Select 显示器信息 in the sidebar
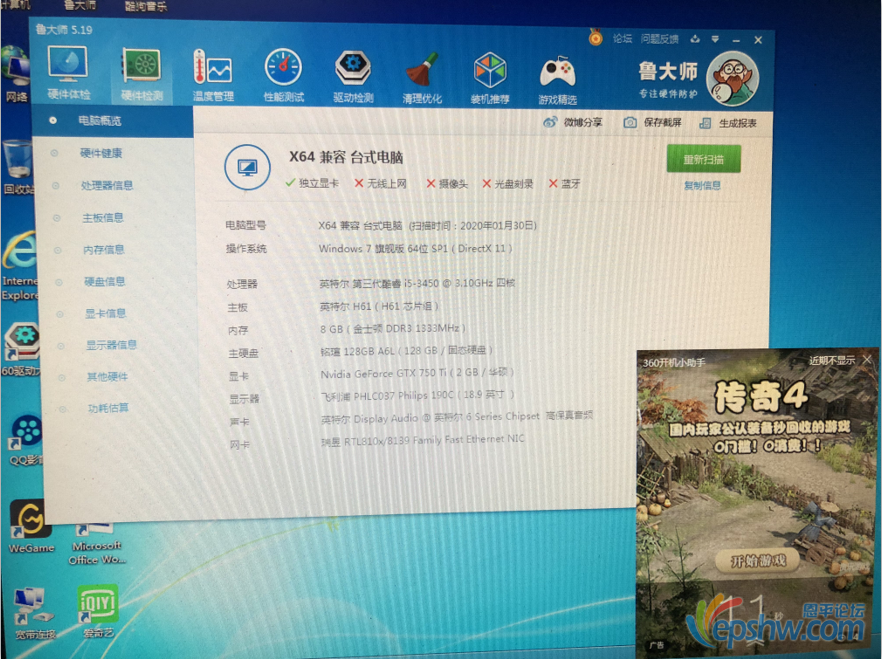882x659 pixels. click(x=111, y=345)
